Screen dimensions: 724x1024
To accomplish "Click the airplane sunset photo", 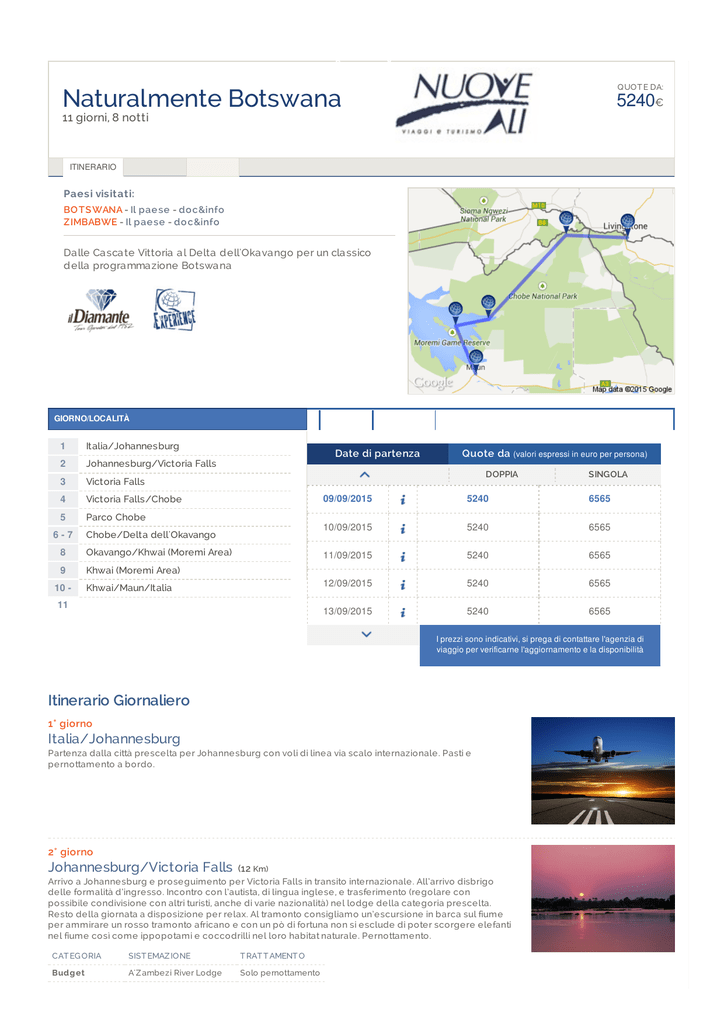I will 603,771.
